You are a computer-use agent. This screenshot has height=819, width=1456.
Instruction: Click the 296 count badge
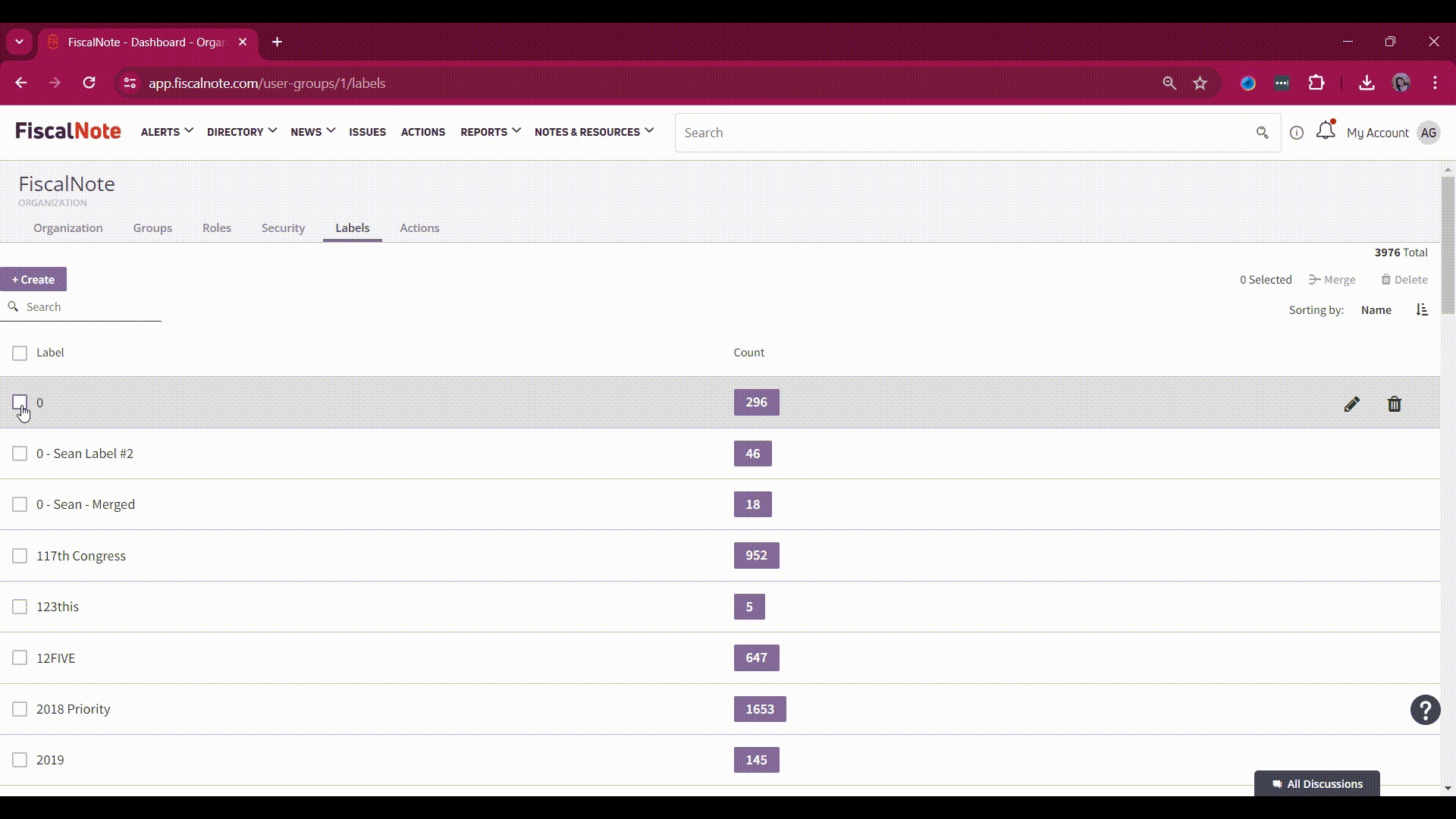pyautogui.click(x=756, y=402)
